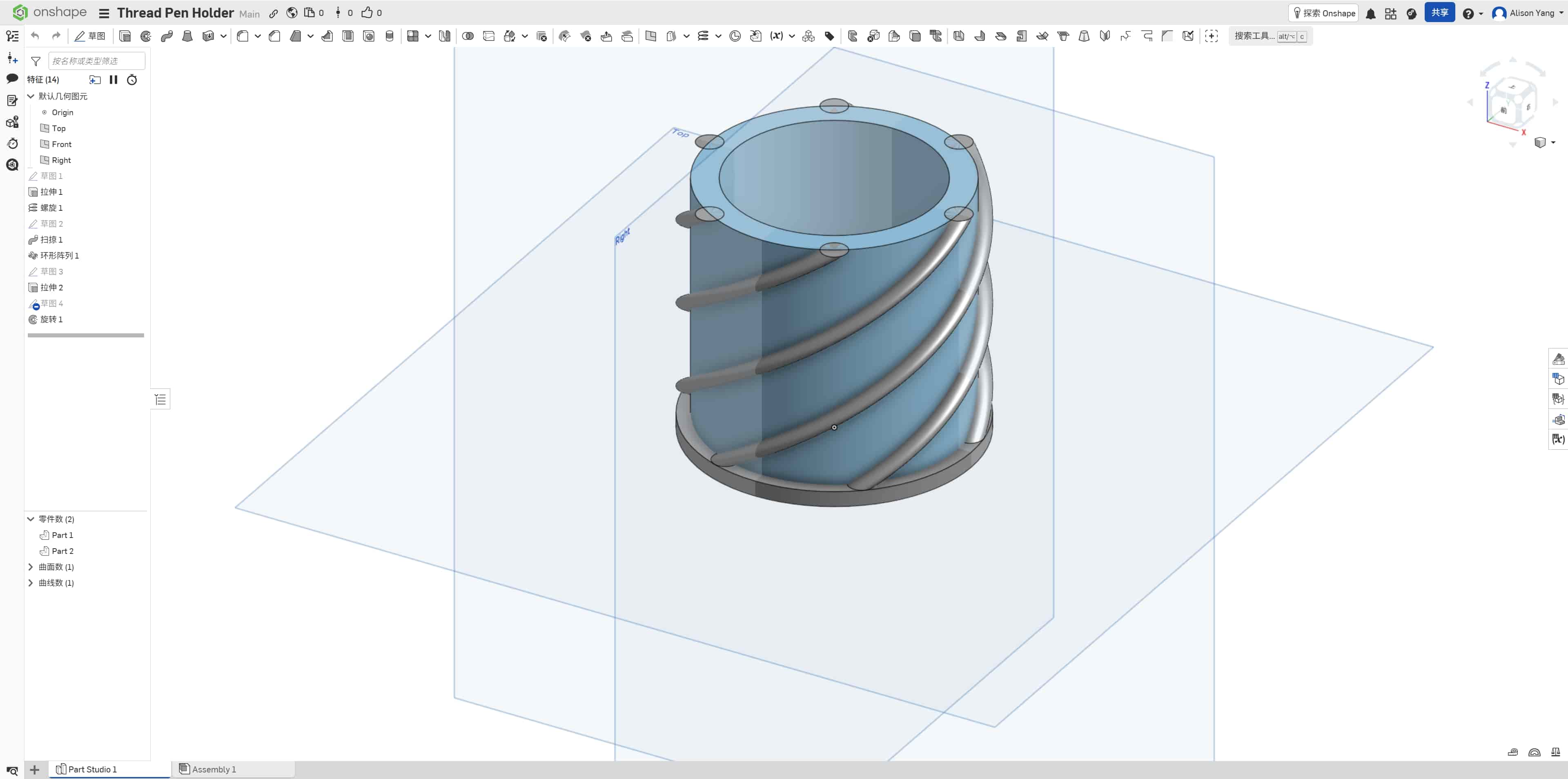Open the Plane tool in toolbar

click(651, 36)
